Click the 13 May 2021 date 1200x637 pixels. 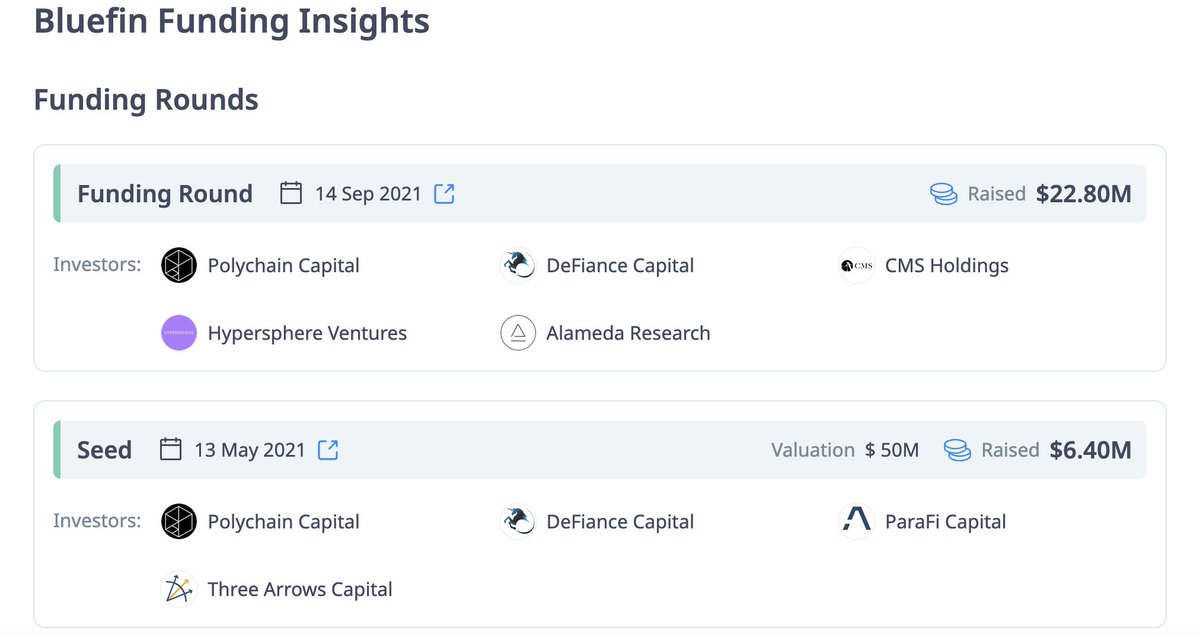tap(250, 450)
